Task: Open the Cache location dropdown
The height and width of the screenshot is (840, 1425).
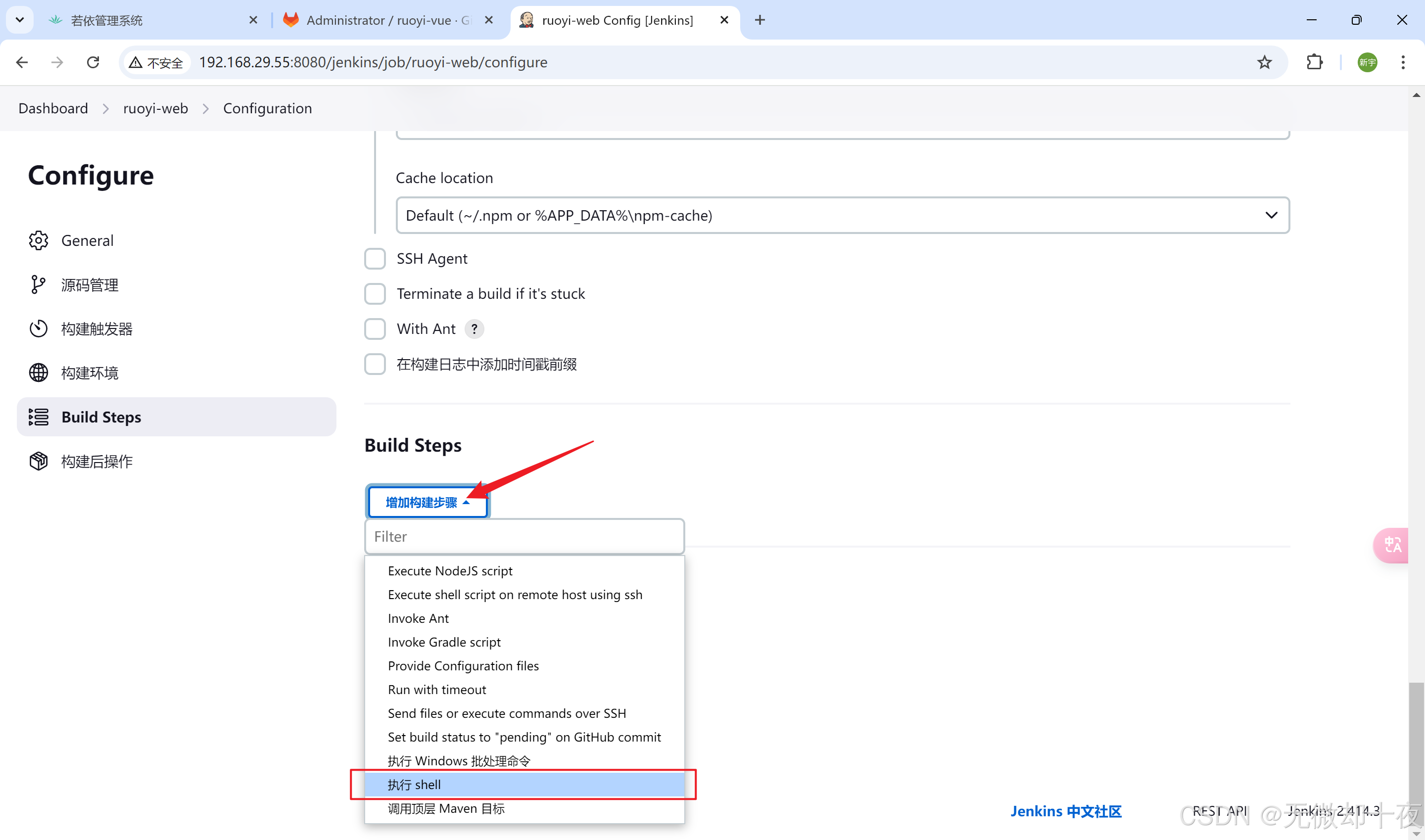Action: click(842, 216)
